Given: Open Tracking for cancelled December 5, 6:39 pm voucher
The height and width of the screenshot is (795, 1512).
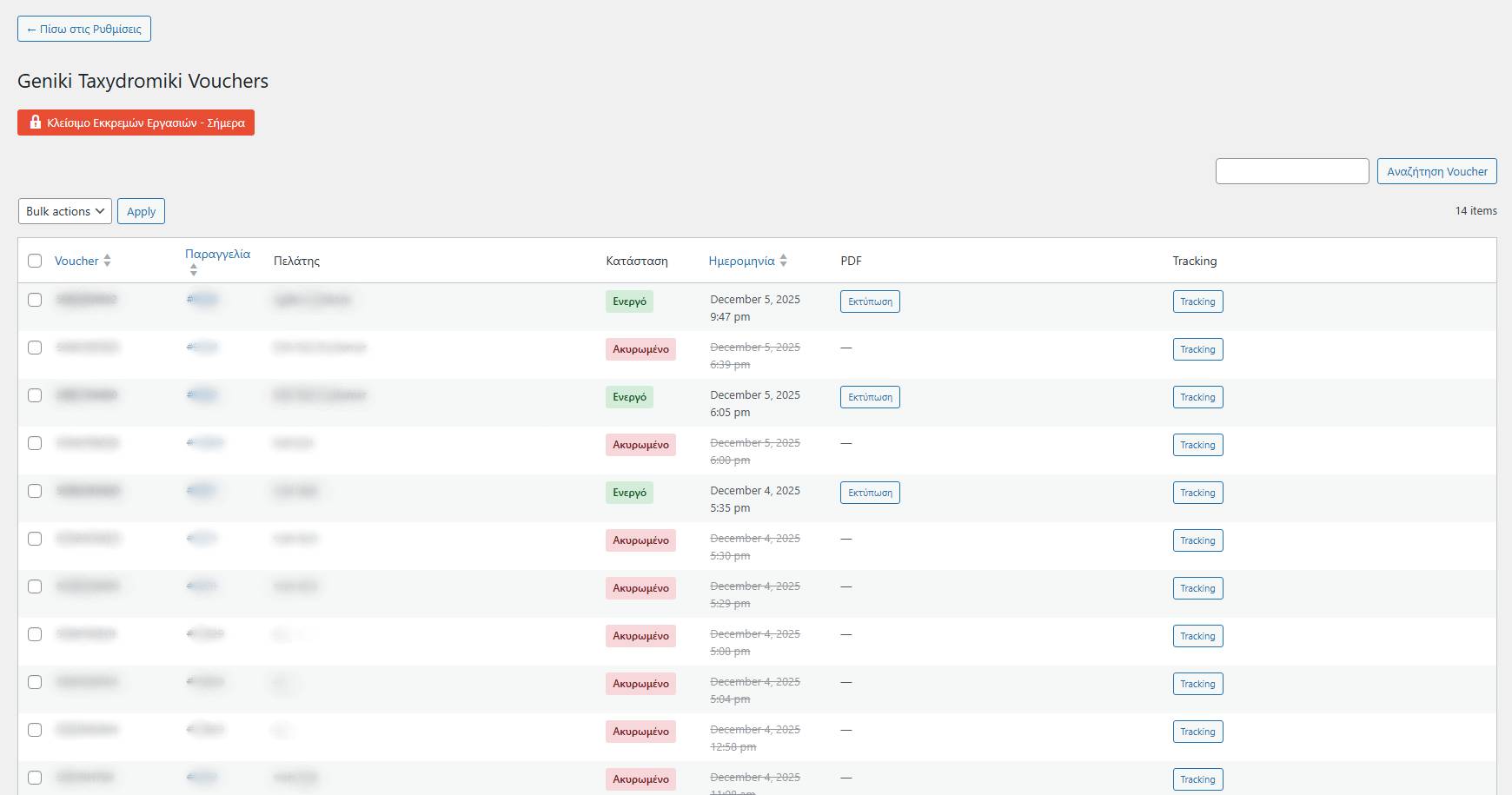Looking at the screenshot, I should pos(1197,349).
